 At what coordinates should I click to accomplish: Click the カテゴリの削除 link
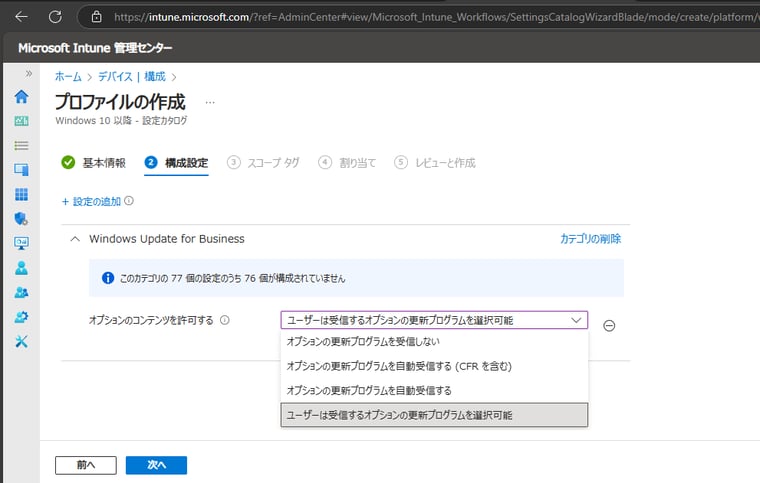pyautogui.click(x=590, y=239)
